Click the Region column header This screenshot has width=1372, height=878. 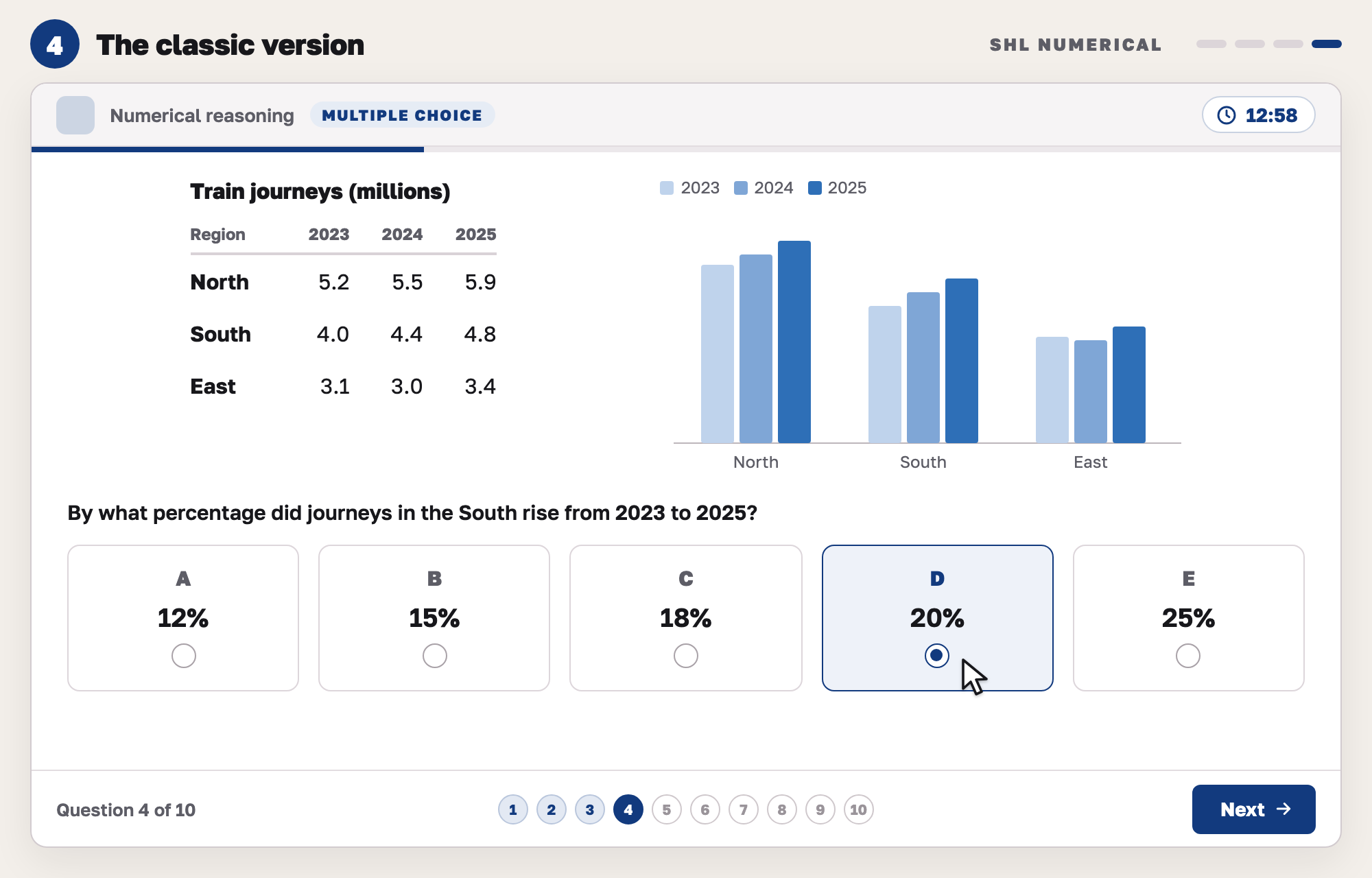coord(217,235)
